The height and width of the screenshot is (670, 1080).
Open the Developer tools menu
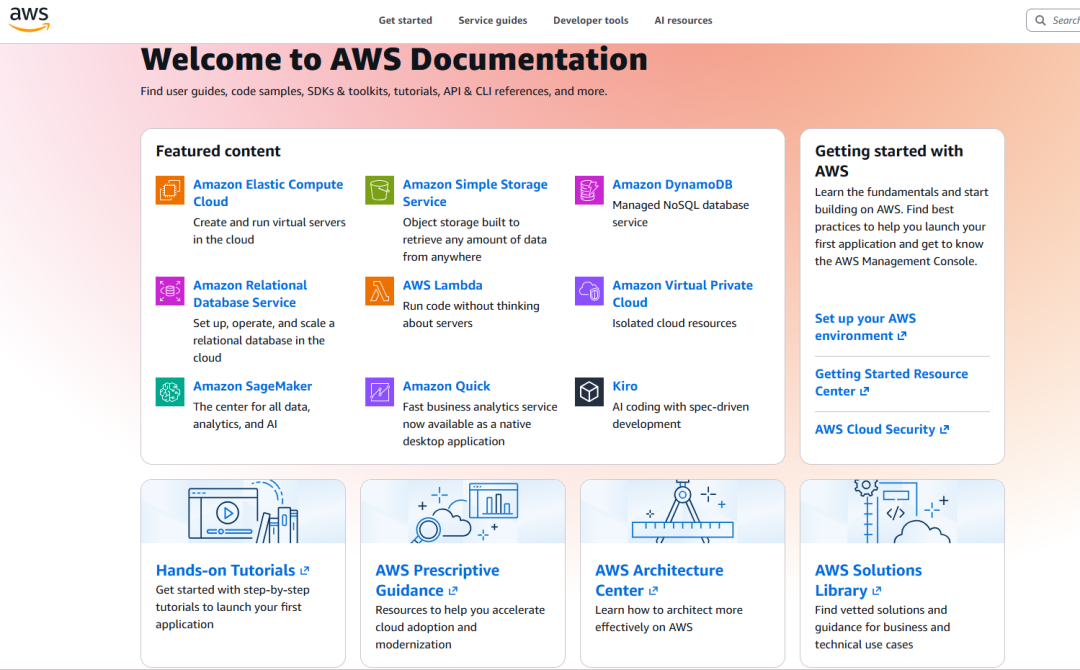pyautogui.click(x=590, y=21)
